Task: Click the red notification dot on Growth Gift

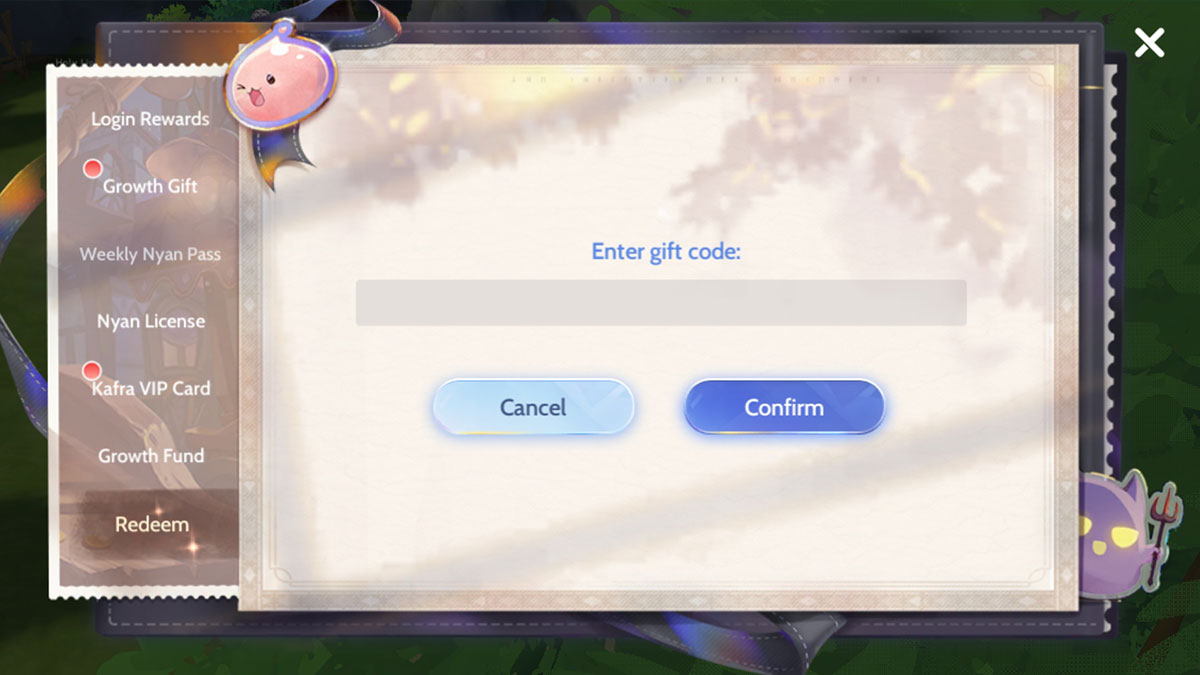Action: tap(92, 169)
